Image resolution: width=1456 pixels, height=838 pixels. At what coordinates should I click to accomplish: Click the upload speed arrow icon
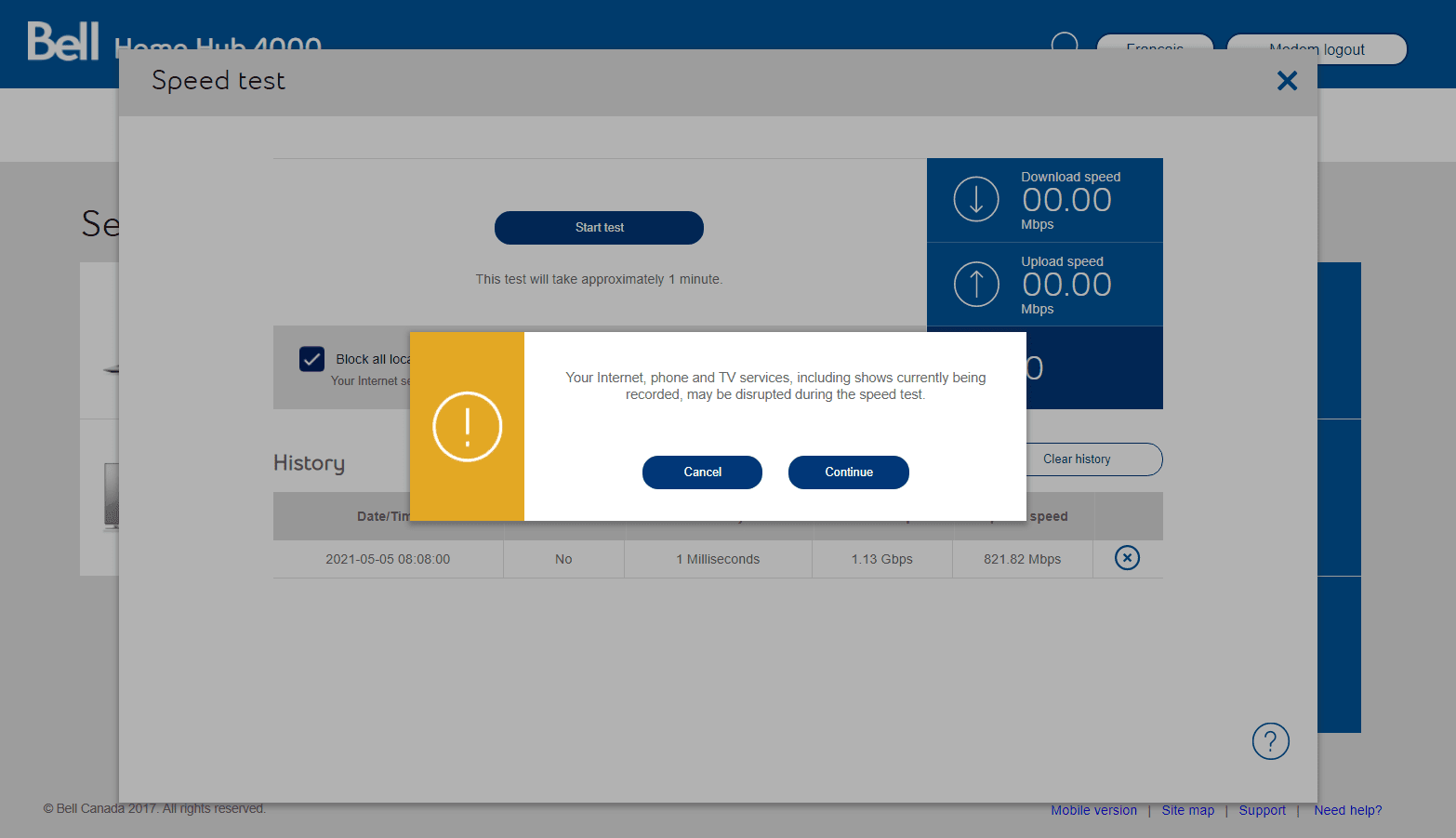(x=975, y=284)
